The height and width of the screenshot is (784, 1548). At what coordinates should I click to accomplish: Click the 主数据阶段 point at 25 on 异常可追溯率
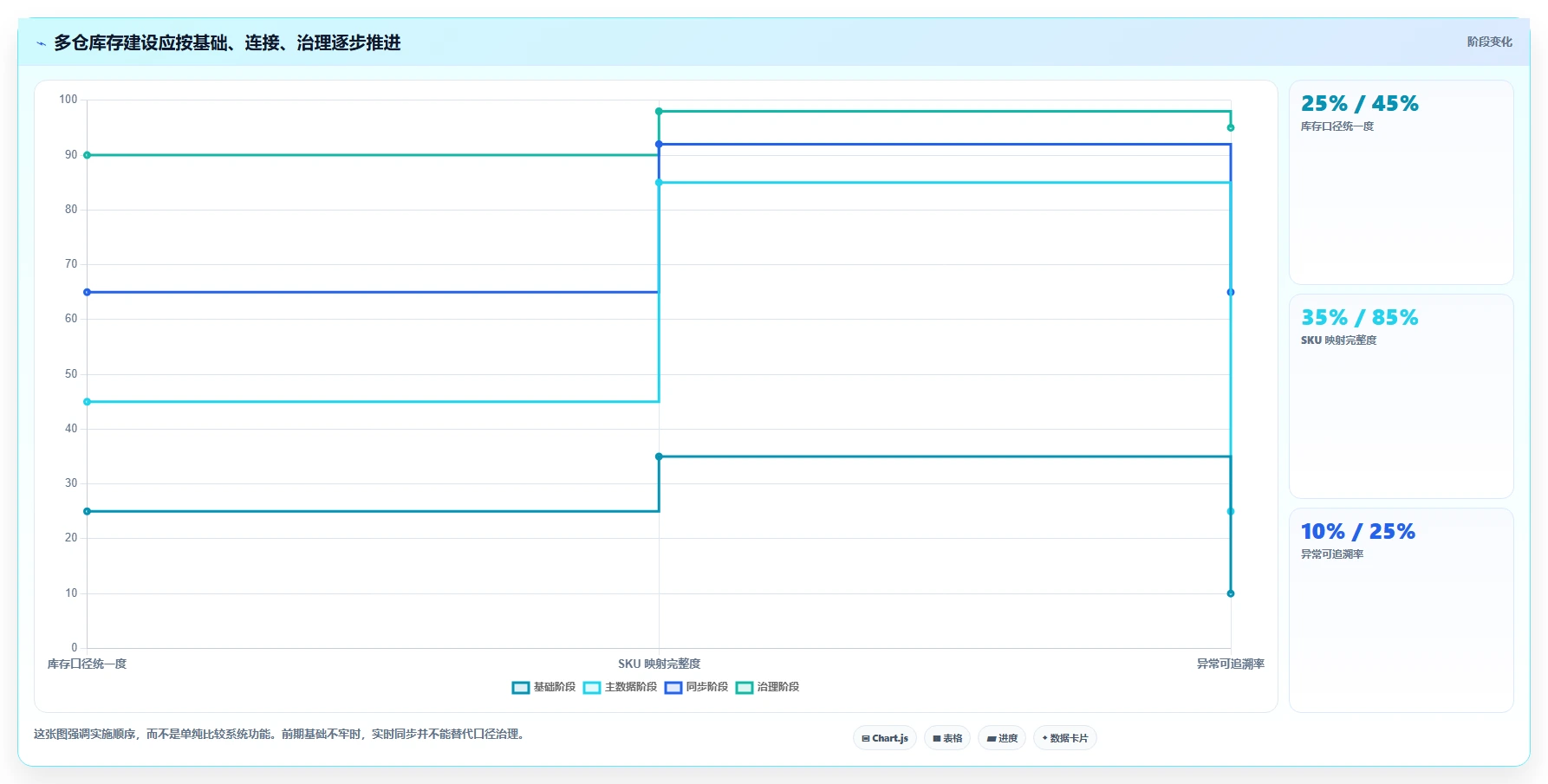point(1231,511)
